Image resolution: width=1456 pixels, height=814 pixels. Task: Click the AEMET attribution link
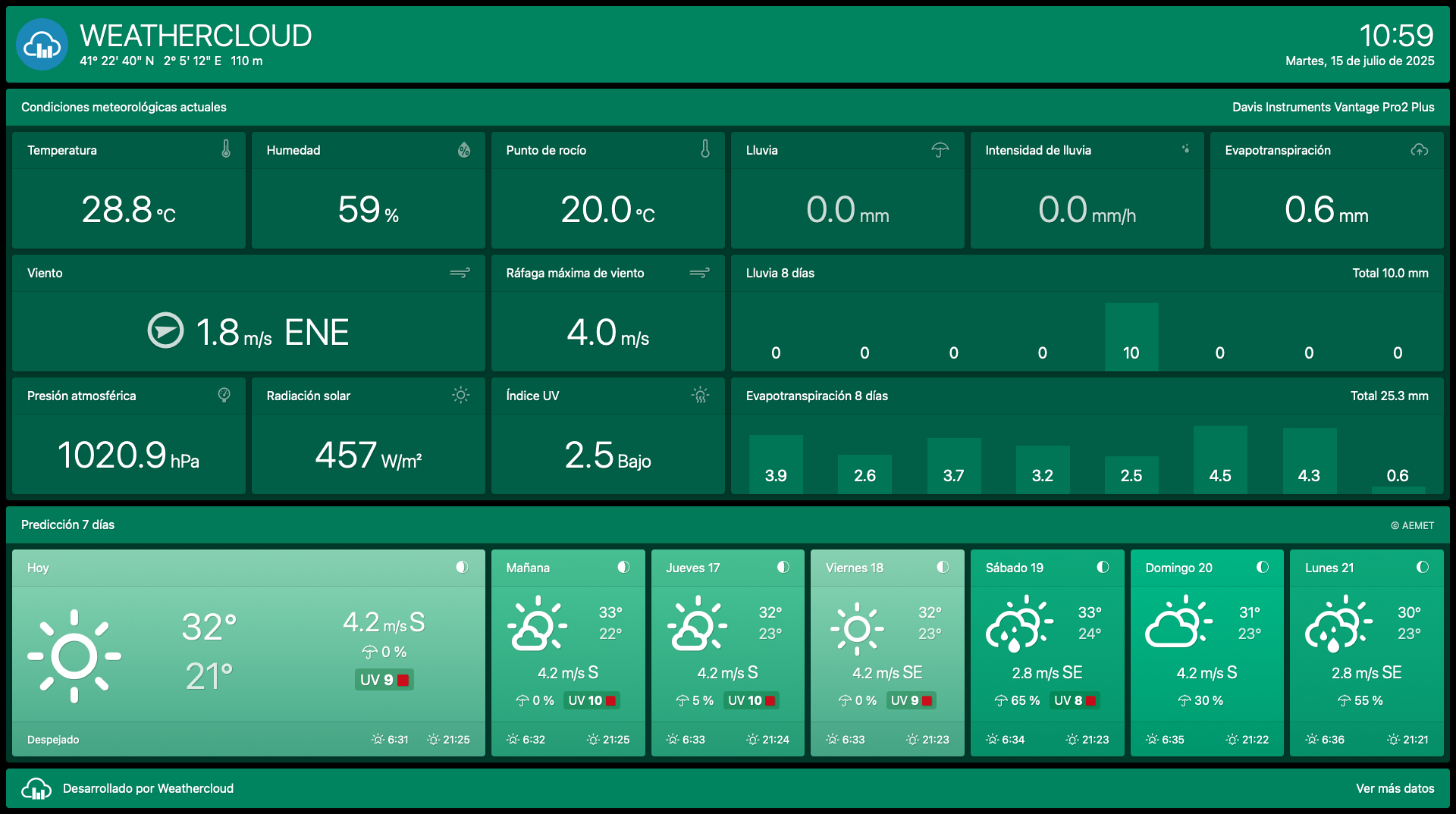coord(1412,525)
